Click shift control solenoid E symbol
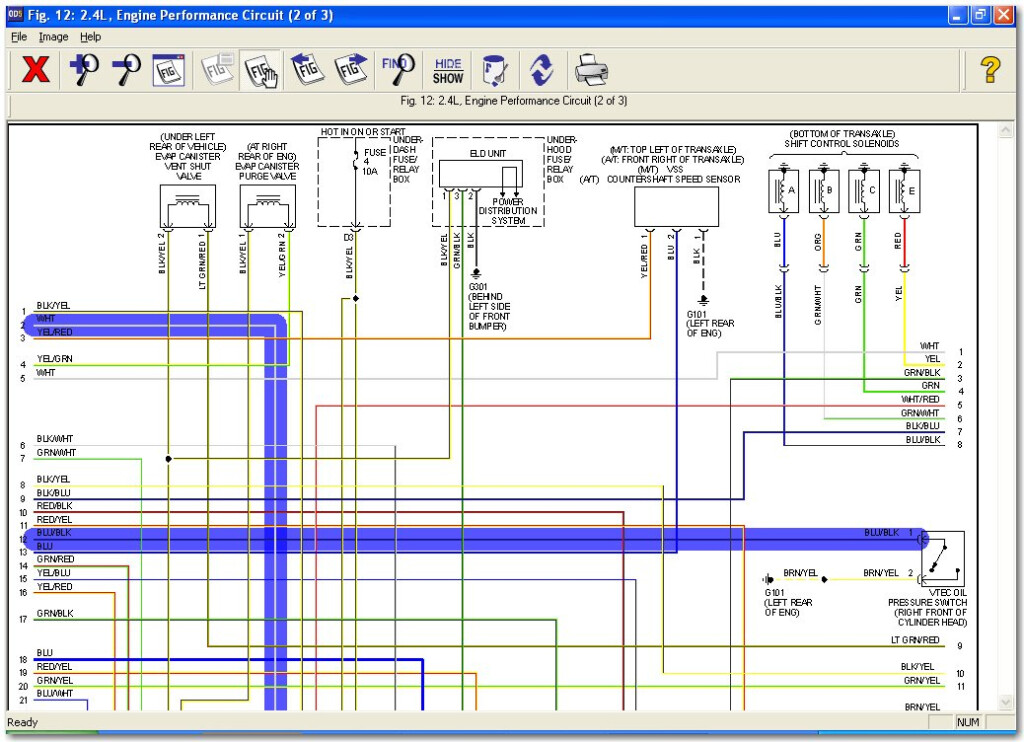The height and width of the screenshot is (742, 1024). click(x=904, y=191)
